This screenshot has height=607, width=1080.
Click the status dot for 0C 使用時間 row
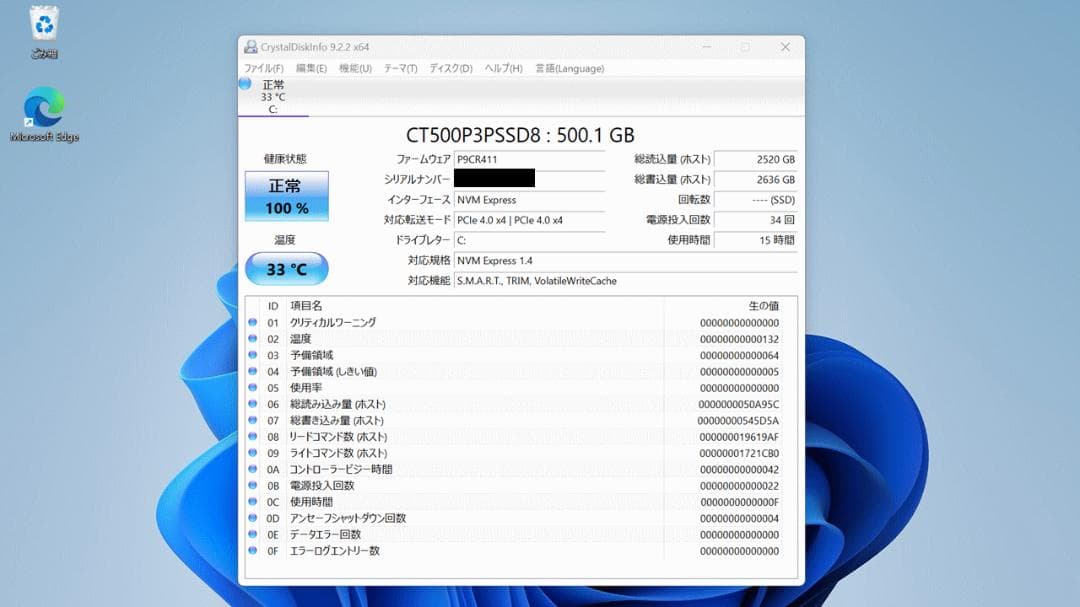(x=253, y=502)
